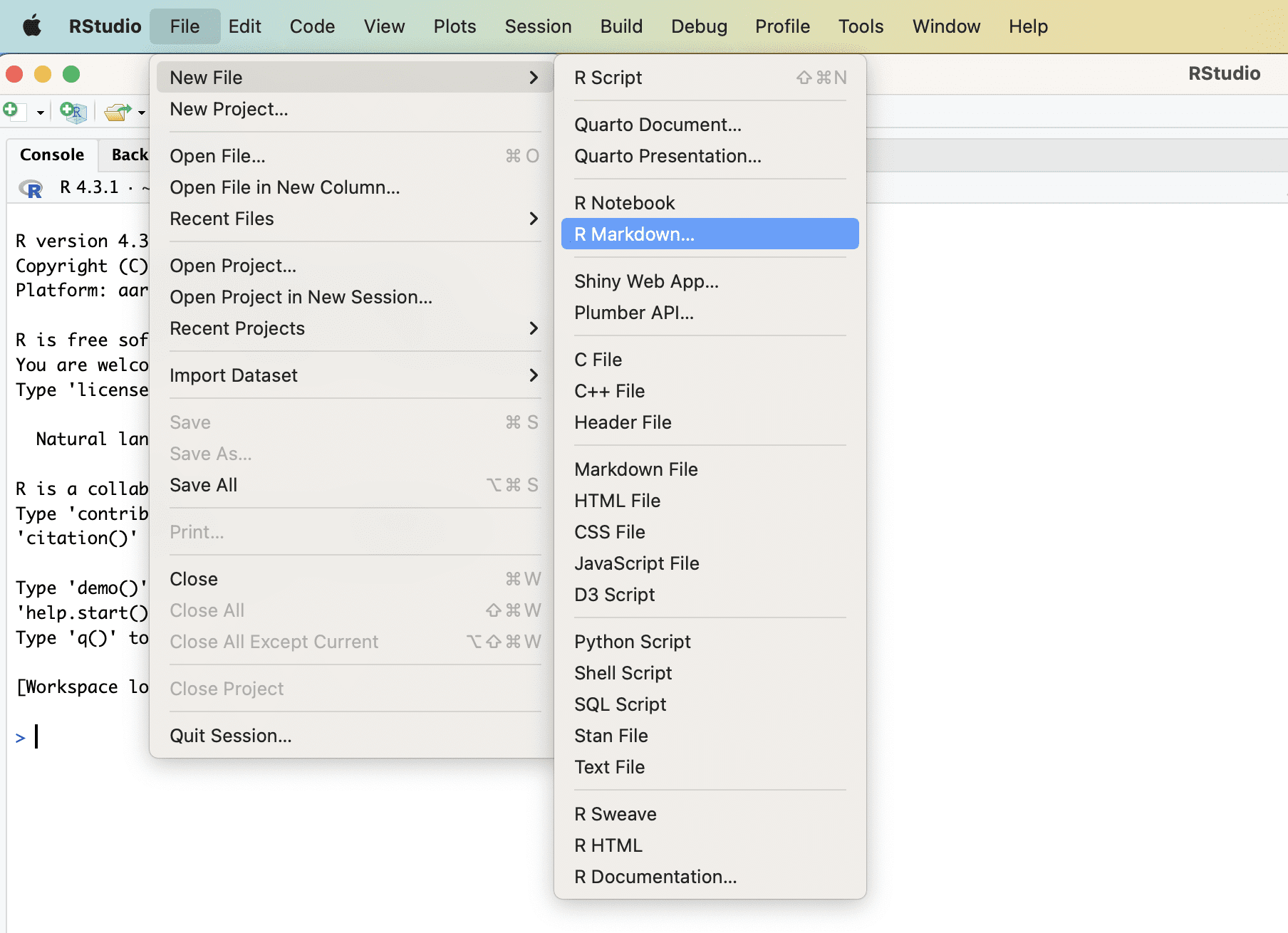Open the Build menu

[x=621, y=26]
